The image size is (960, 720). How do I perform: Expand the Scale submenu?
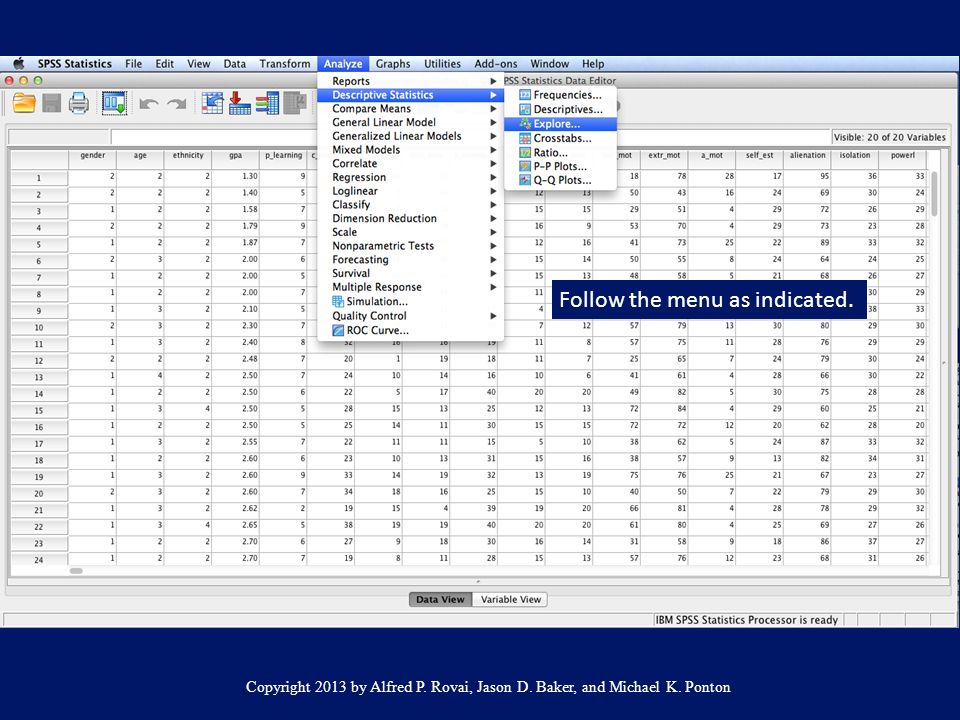point(410,232)
